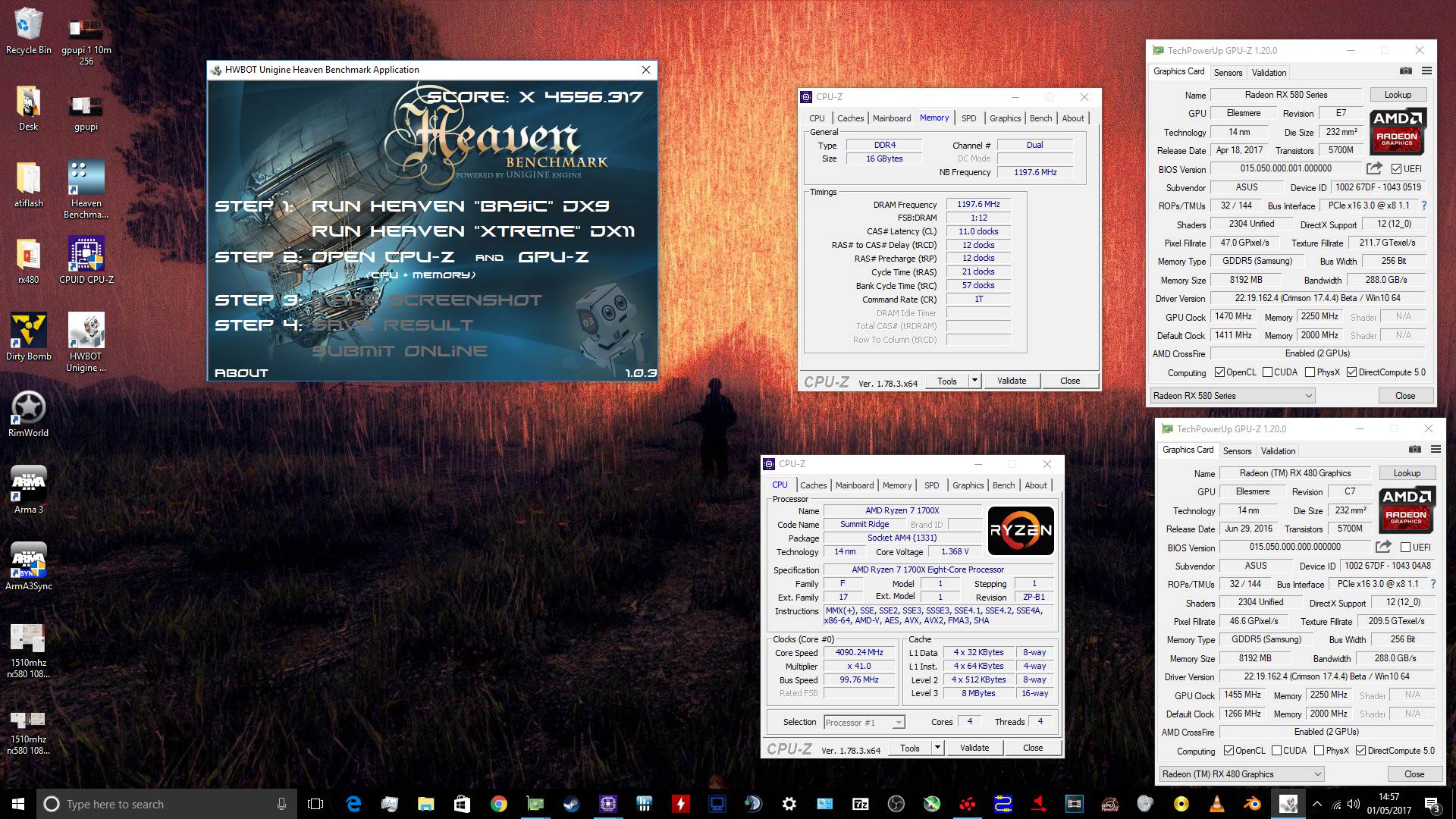Click the Core Speed 4090.24 MHz value
Viewport: 1456px width, 819px height.
tap(859, 652)
